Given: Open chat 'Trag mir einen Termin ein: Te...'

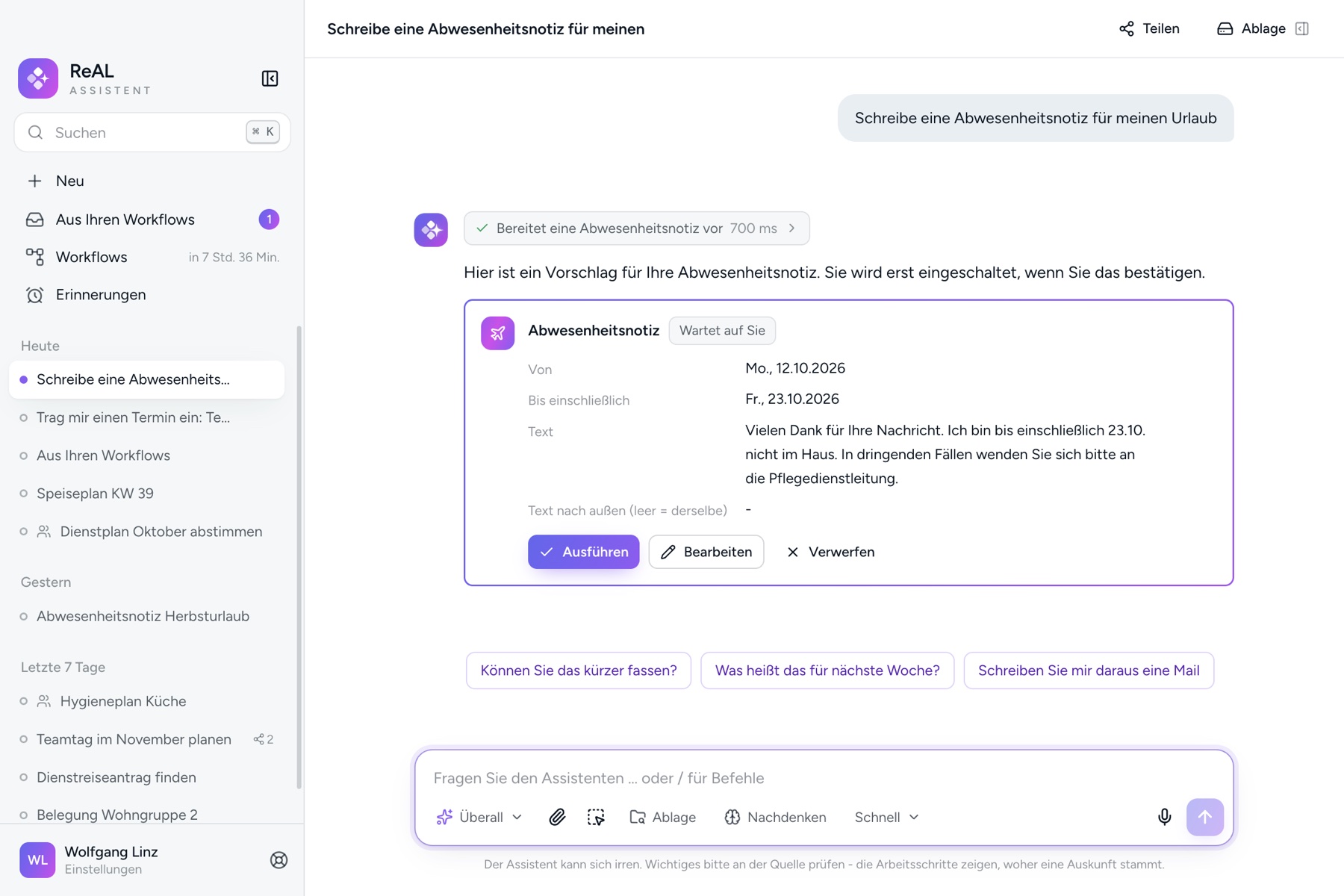Looking at the screenshot, I should click(146, 417).
